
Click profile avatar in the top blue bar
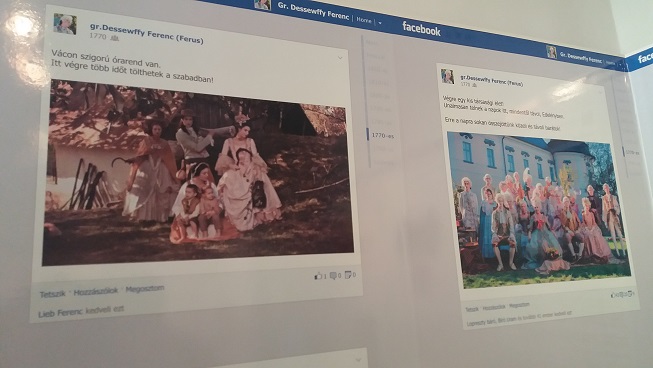coord(262,4)
